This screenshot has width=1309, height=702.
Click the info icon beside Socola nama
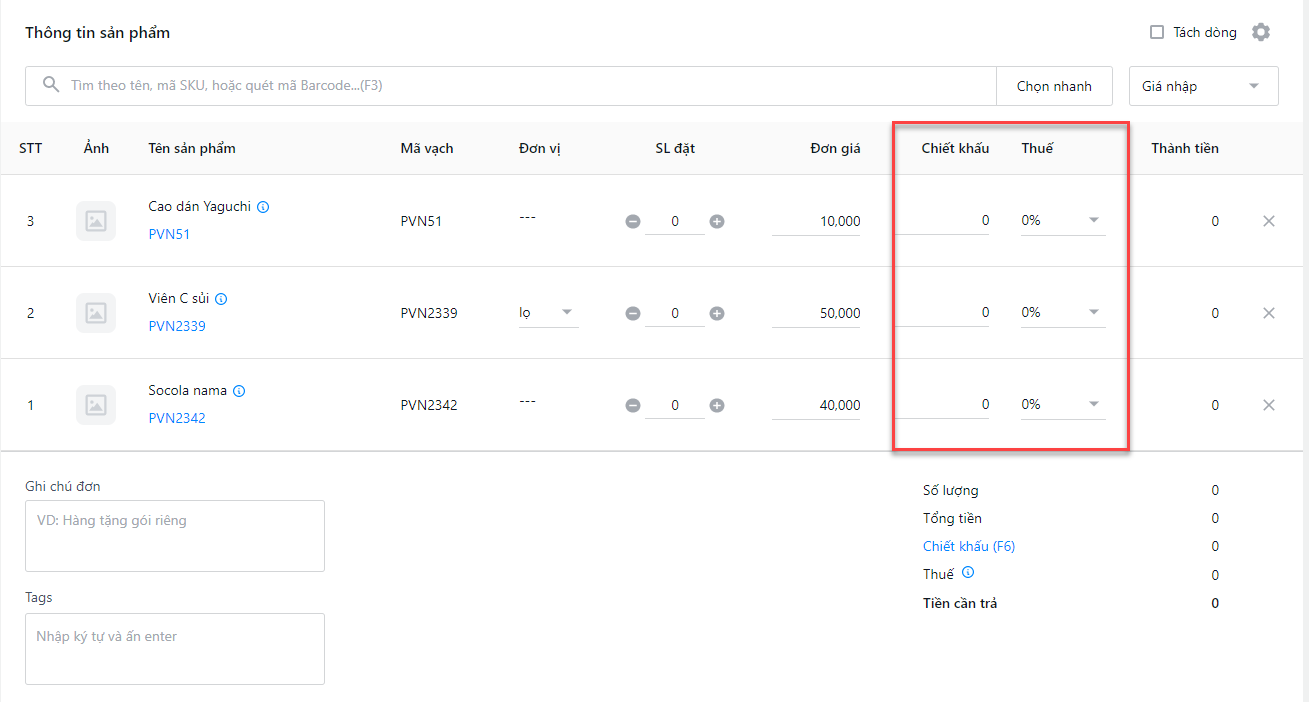coord(239,391)
